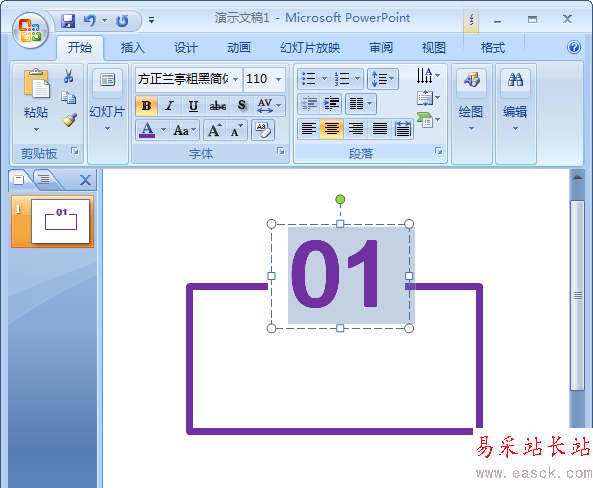The height and width of the screenshot is (488, 593).
Task: Open the 审阅 ribbon tab
Action: click(x=381, y=48)
